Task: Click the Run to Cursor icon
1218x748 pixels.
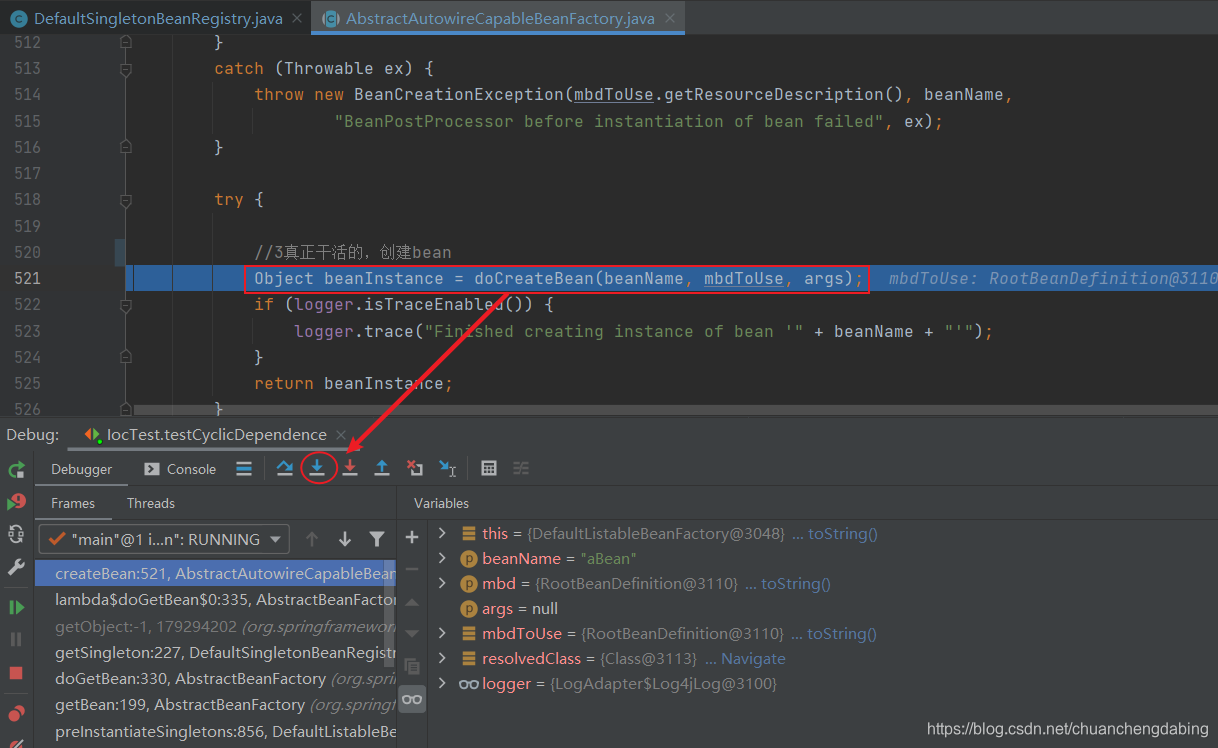Action: click(448, 468)
